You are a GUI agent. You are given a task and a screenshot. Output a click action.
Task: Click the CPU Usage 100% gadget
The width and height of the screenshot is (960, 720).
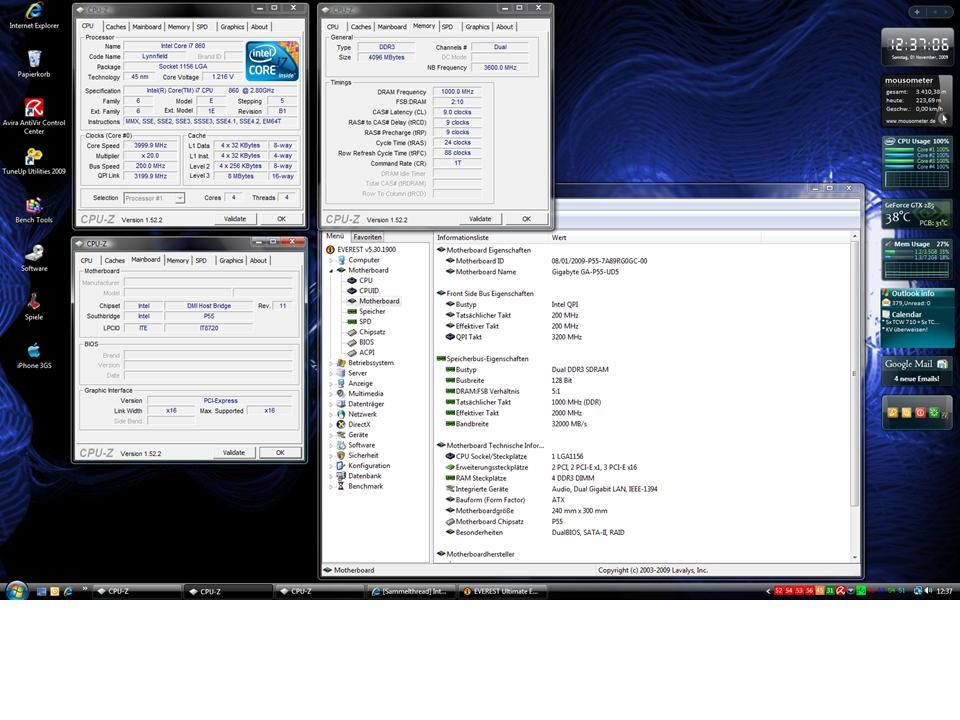[x=917, y=163]
